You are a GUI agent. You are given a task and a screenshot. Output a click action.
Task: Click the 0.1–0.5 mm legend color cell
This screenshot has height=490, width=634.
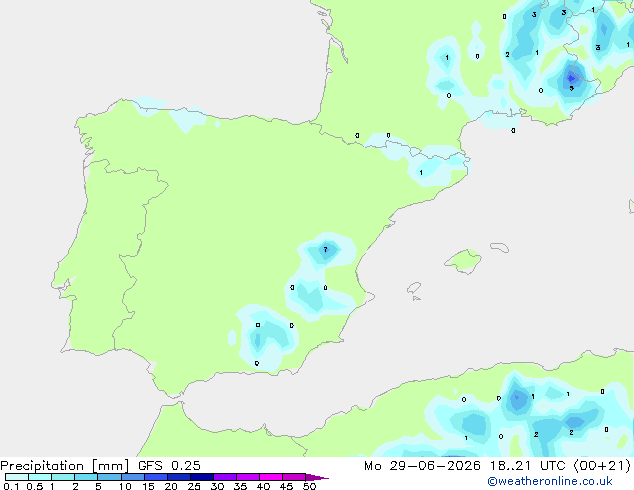[17, 477]
